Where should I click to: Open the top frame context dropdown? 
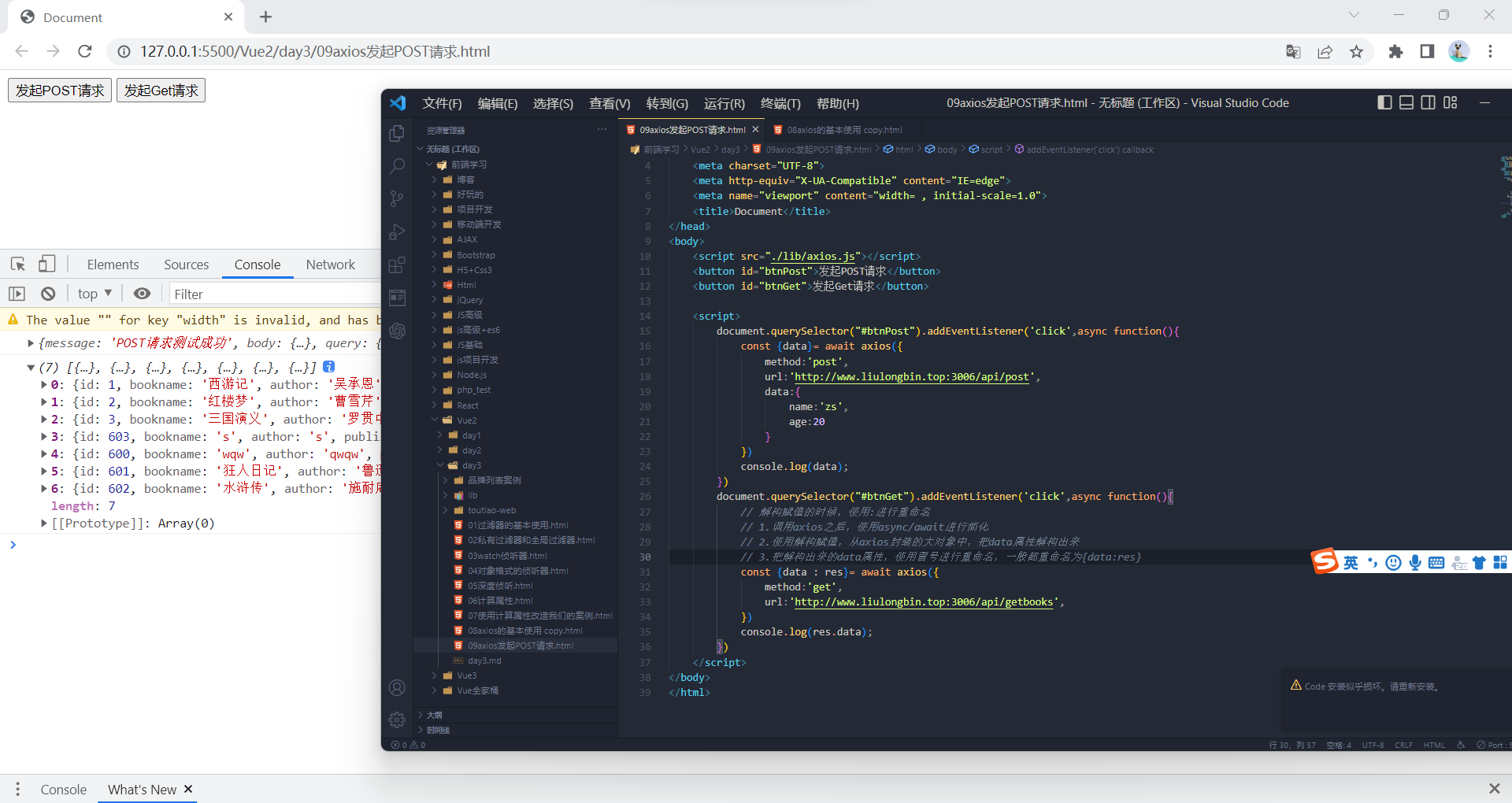click(94, 293)
